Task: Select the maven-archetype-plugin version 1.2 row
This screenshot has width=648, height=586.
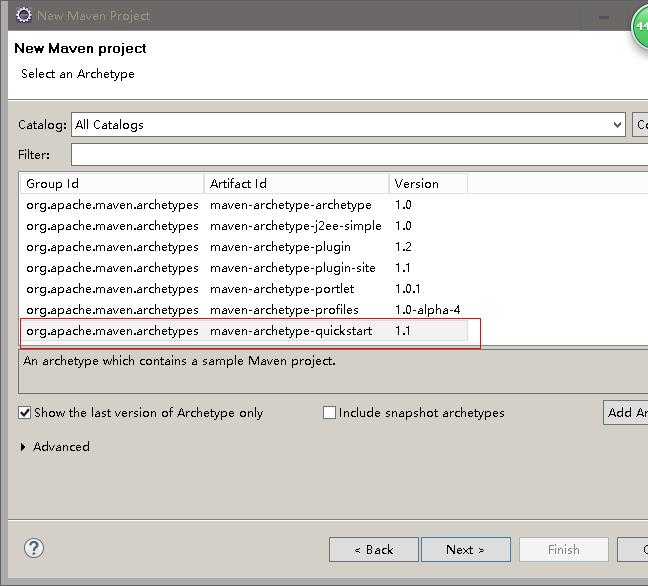Action: pos(244,247)
